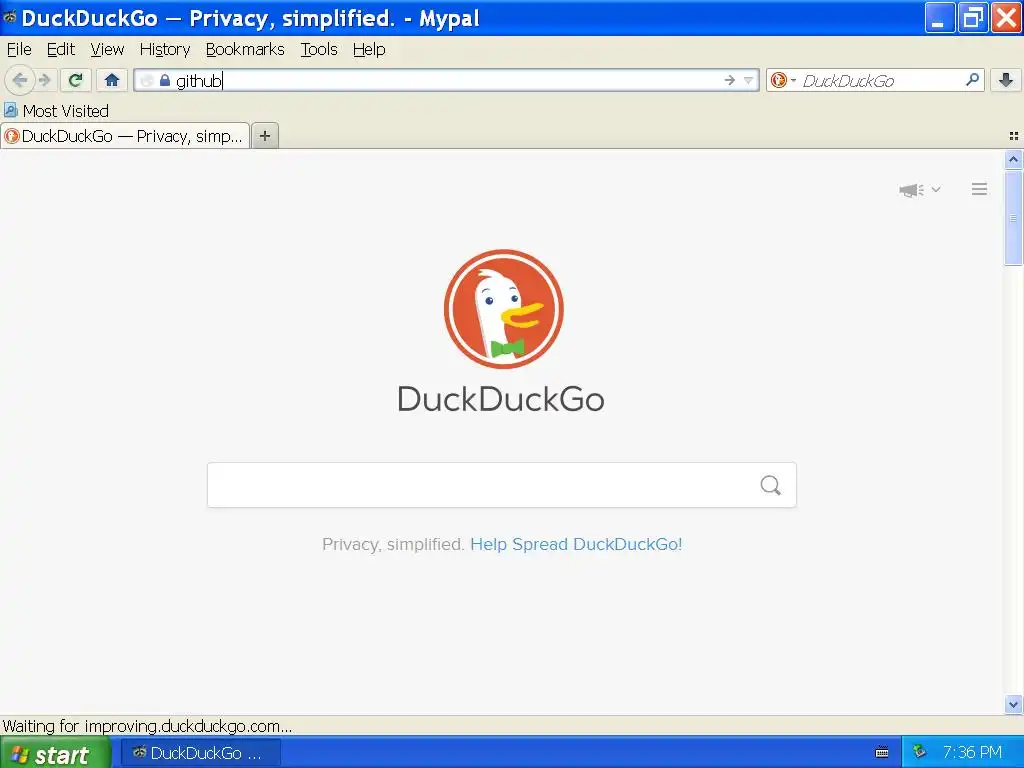Click the scrollbar up arrow
This screenshot has height=768, width=1024.
pyautogui.click(x=1014, y=159)
